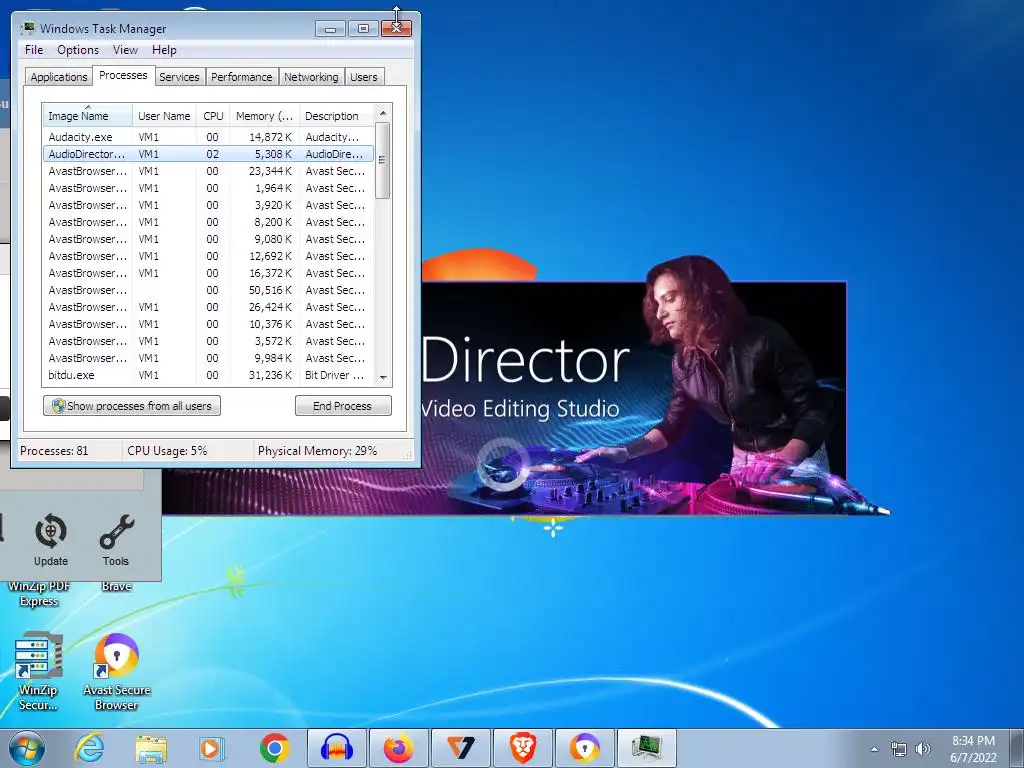Open WinZip PDF Express desktop shortcut label

[39, 594]
